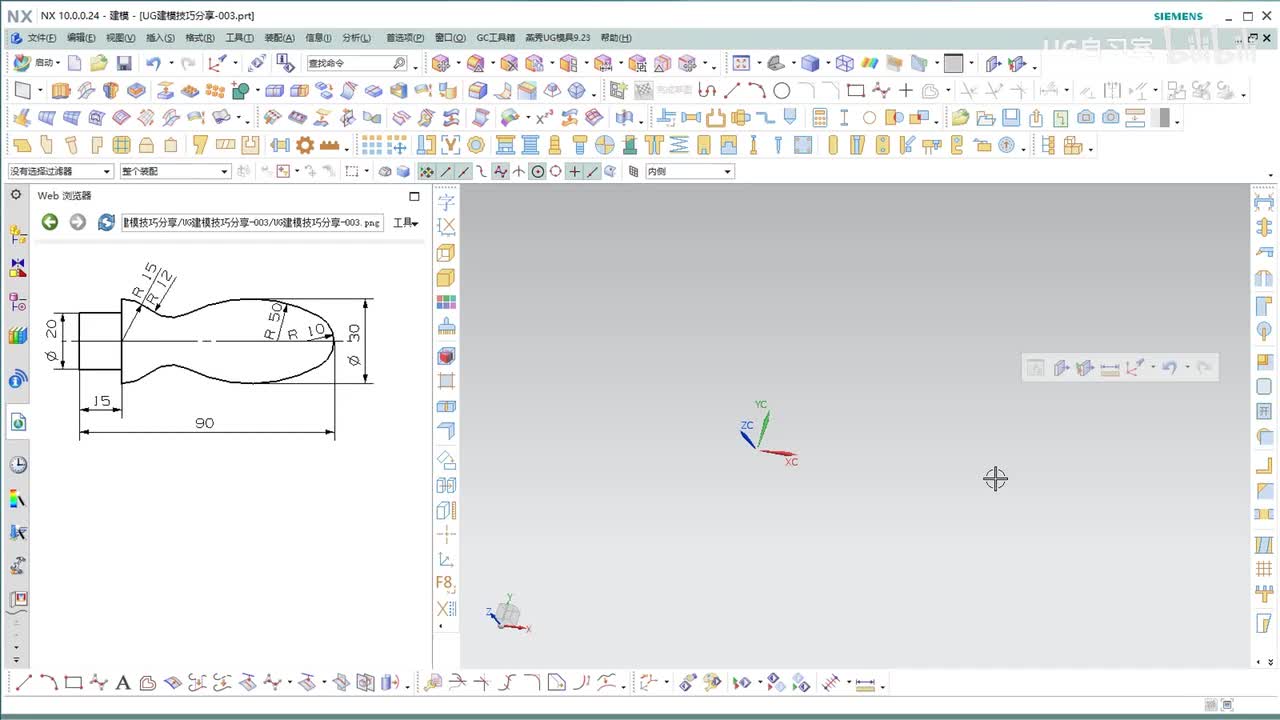Expand the floating toolbar undo dropdown
Image resolution: width=1280 pixels, height=720 pixels.
[x=1187, y=369]
